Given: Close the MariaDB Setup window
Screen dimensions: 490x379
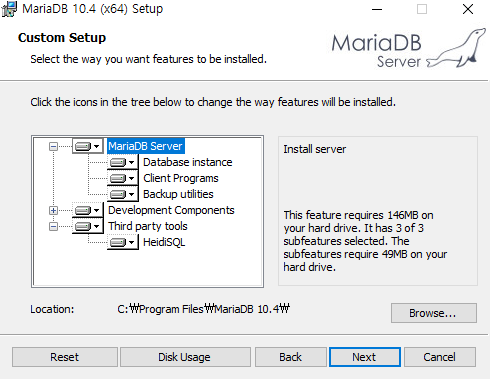Looking at the screenshot, I should 468,9.
